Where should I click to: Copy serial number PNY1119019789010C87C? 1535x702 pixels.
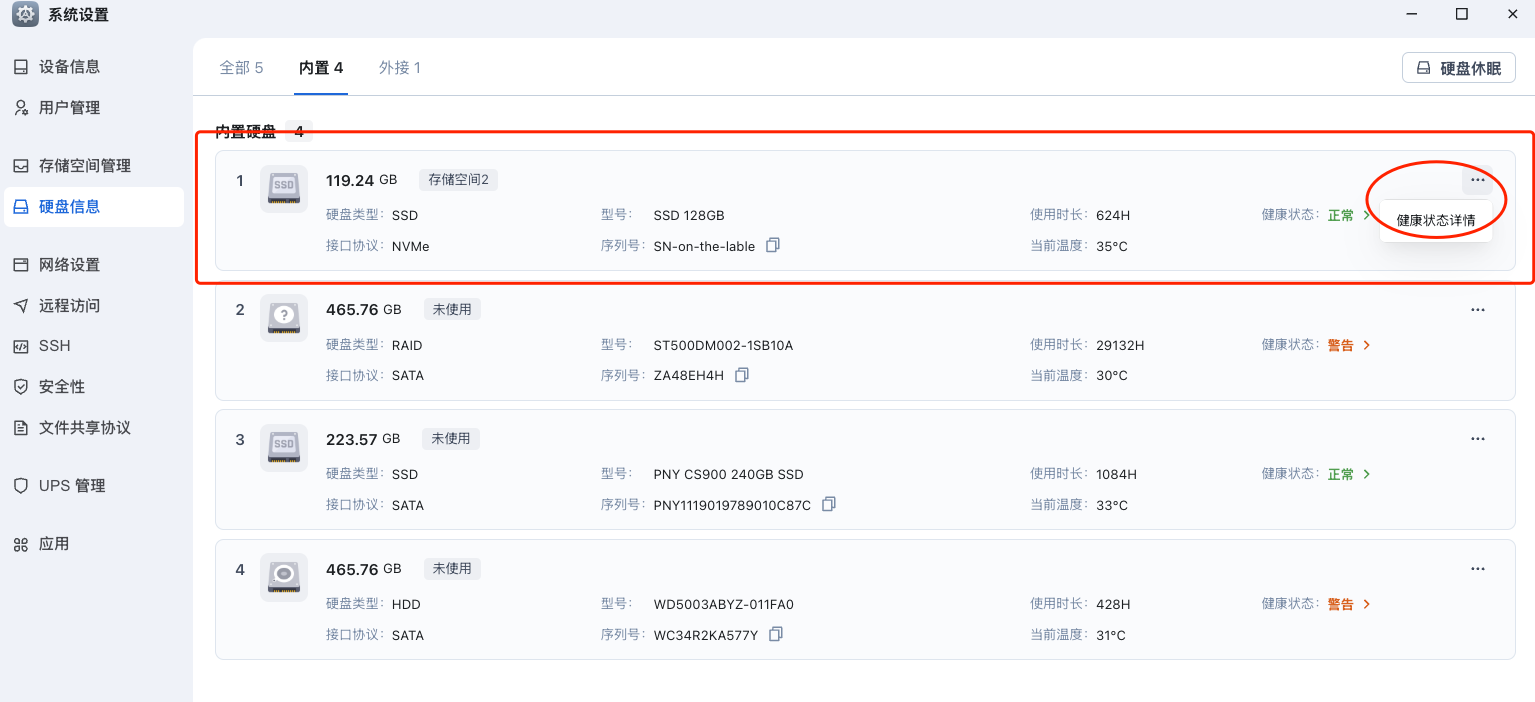point(828,505)
